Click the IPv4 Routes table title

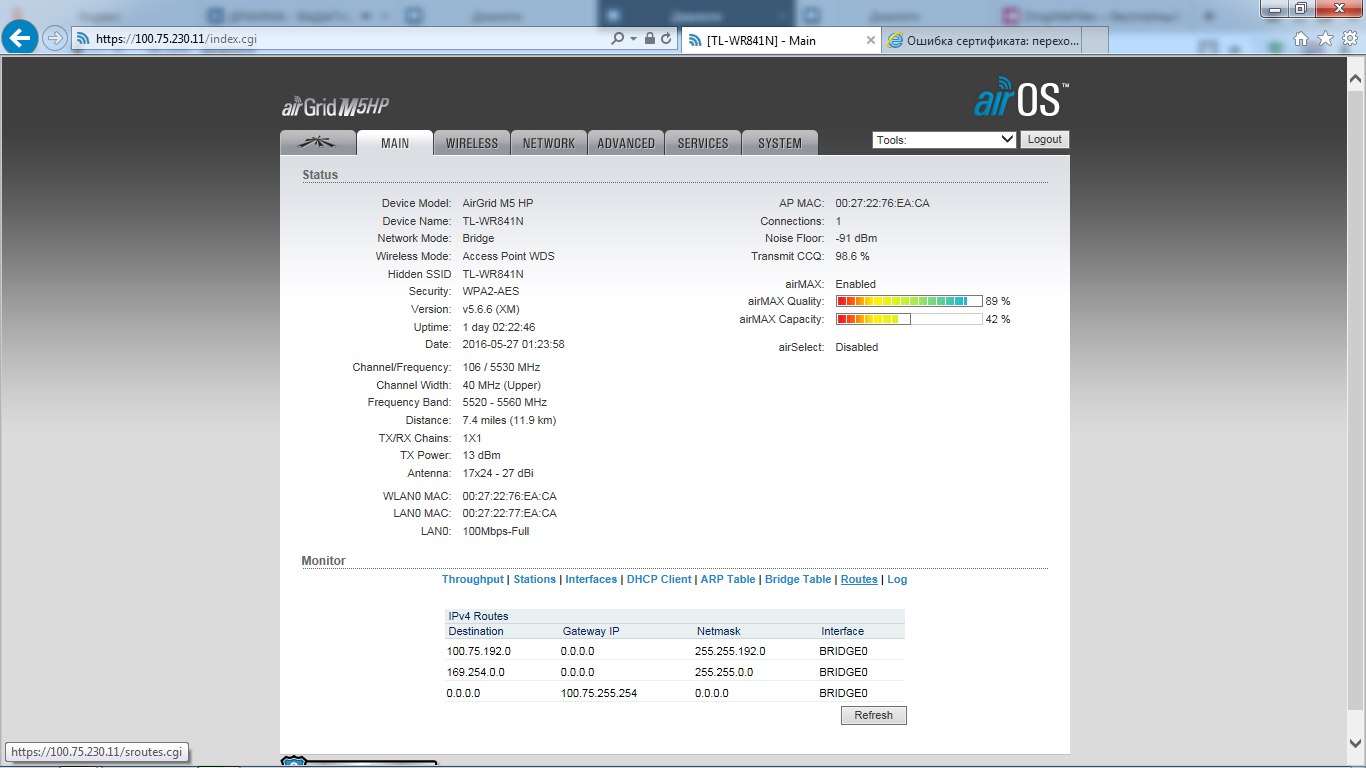pyautogui.click(x=478, y=616)
